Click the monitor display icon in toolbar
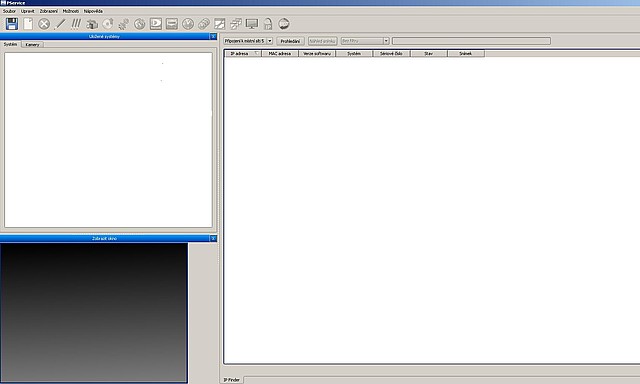The width and height of the screenshot is (640, 384). pos(252,24)
